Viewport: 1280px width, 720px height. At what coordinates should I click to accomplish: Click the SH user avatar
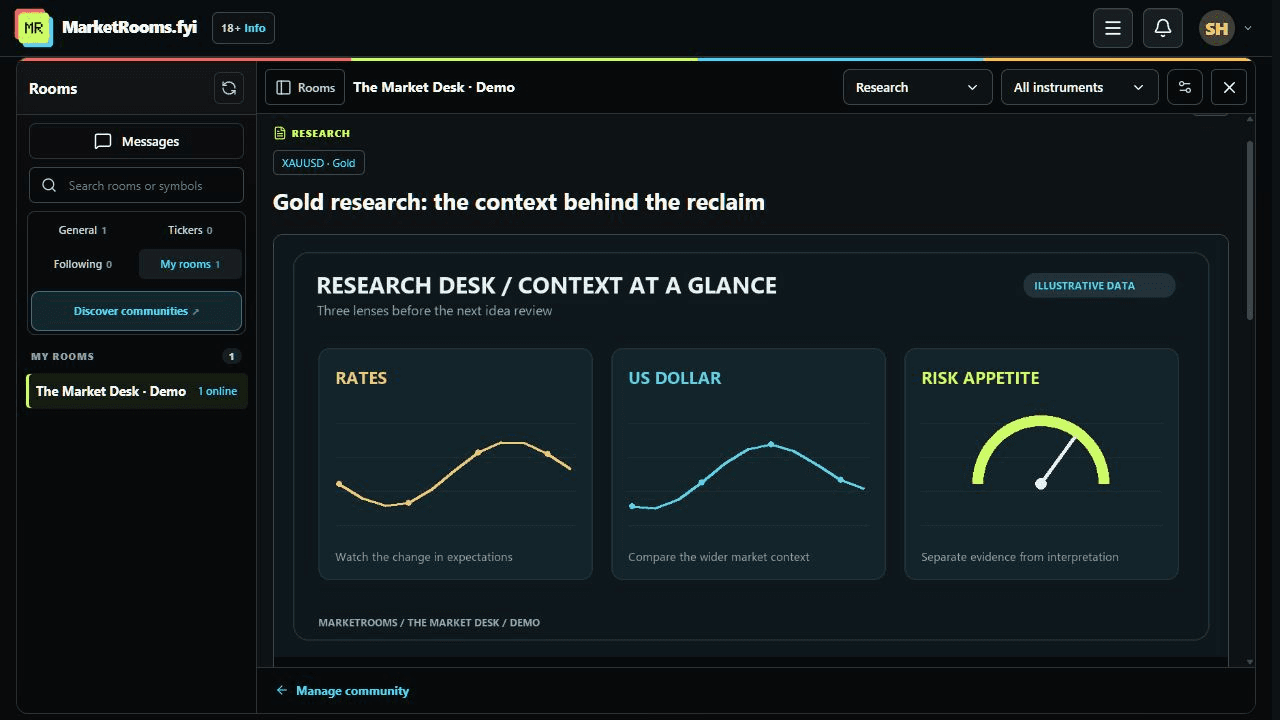[x=1217, y=28]
